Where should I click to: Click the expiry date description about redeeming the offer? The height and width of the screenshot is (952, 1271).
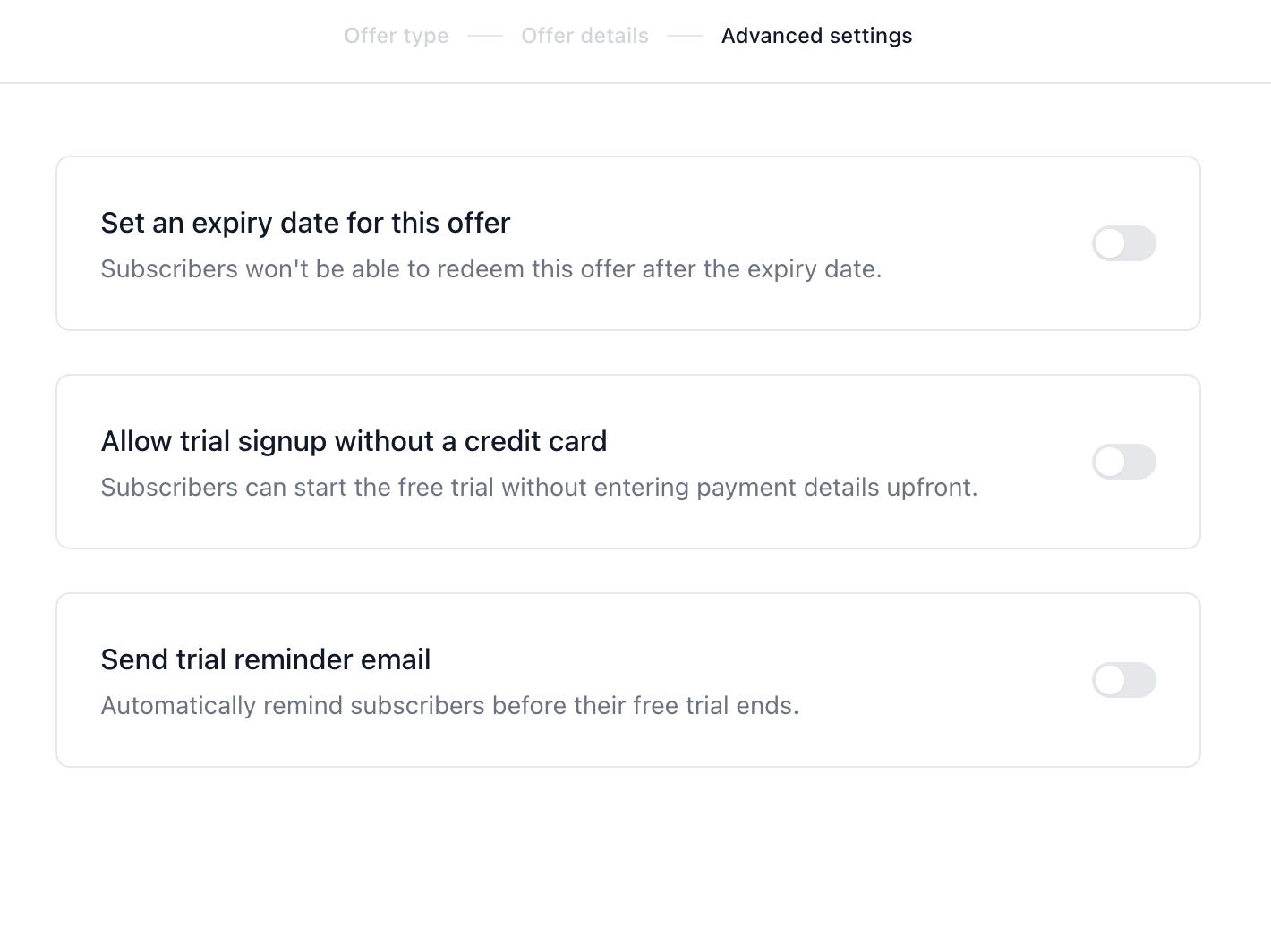tap(491, 269)
